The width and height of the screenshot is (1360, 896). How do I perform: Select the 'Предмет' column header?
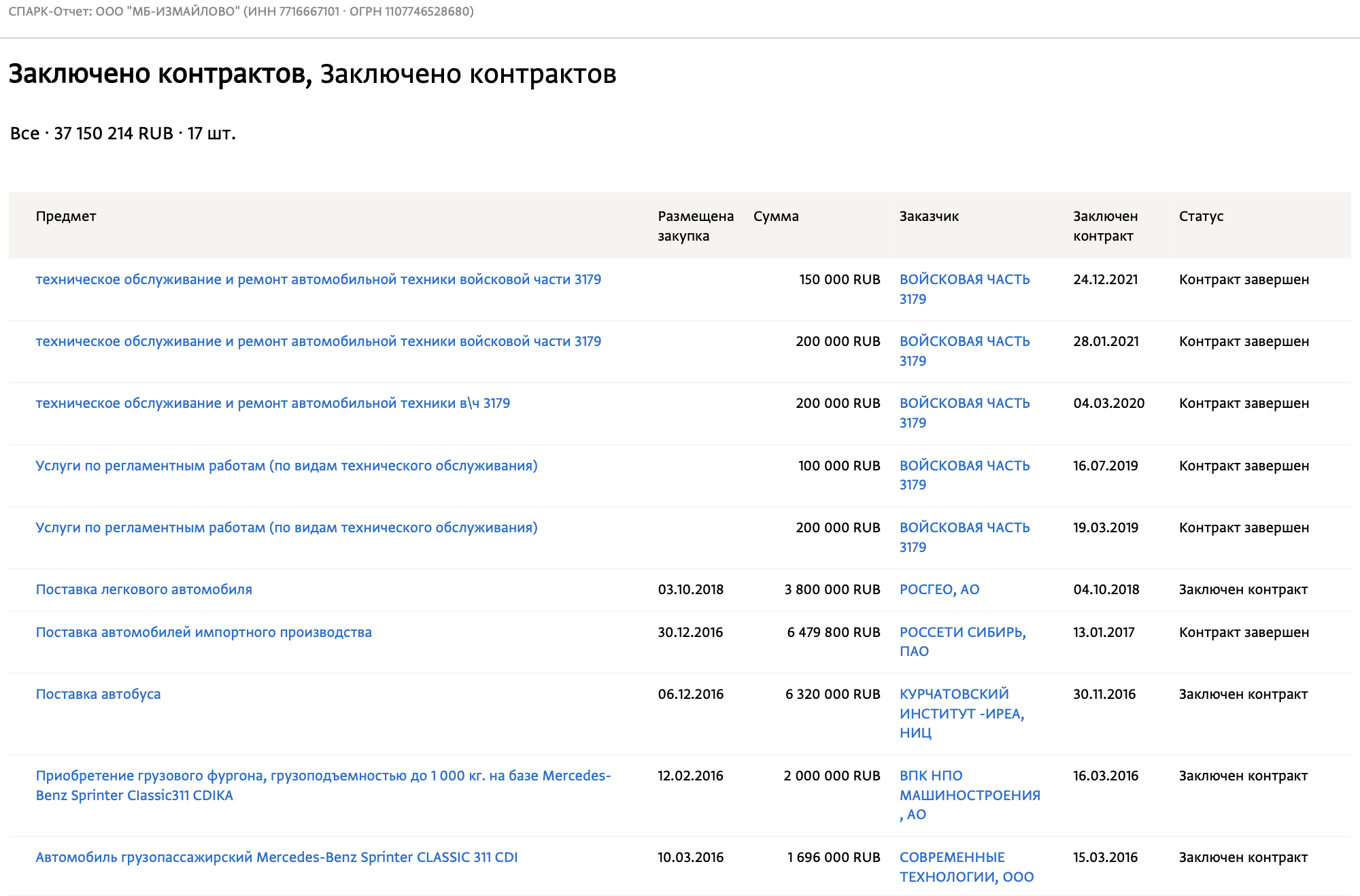pos(66,216)
